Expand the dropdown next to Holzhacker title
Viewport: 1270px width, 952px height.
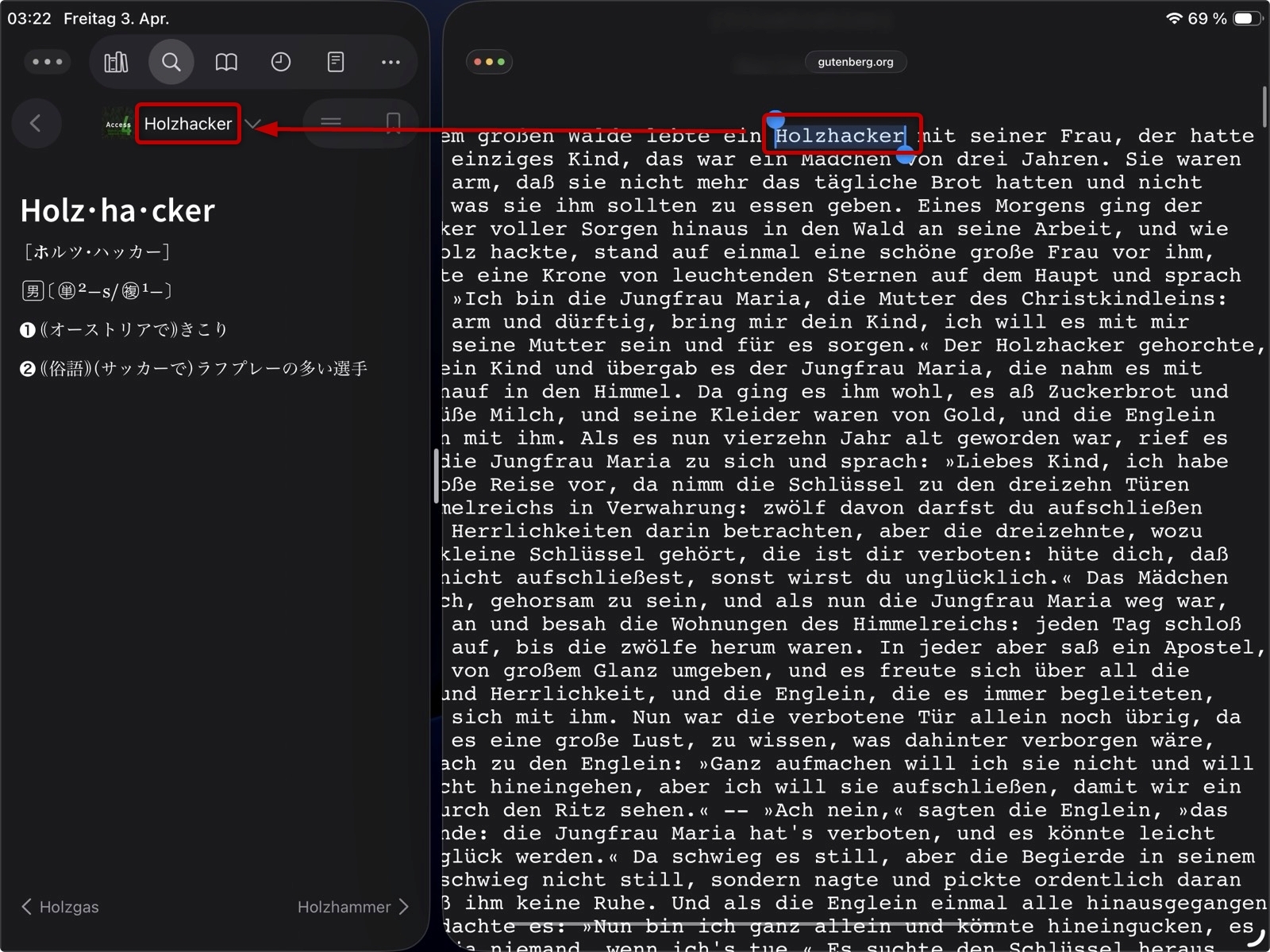click(252, 124)
